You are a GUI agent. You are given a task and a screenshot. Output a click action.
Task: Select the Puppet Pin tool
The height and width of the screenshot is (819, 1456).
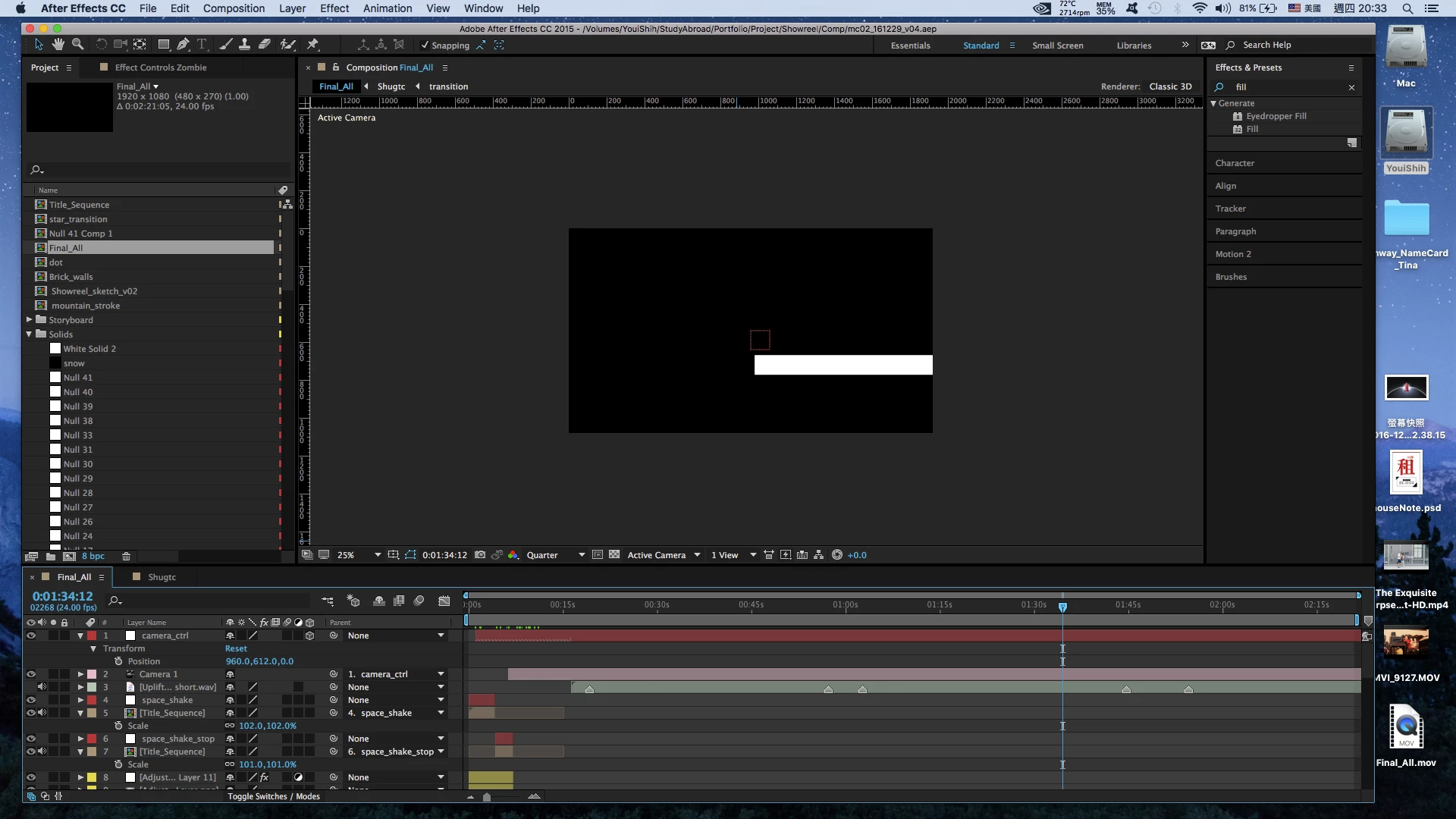312,45
